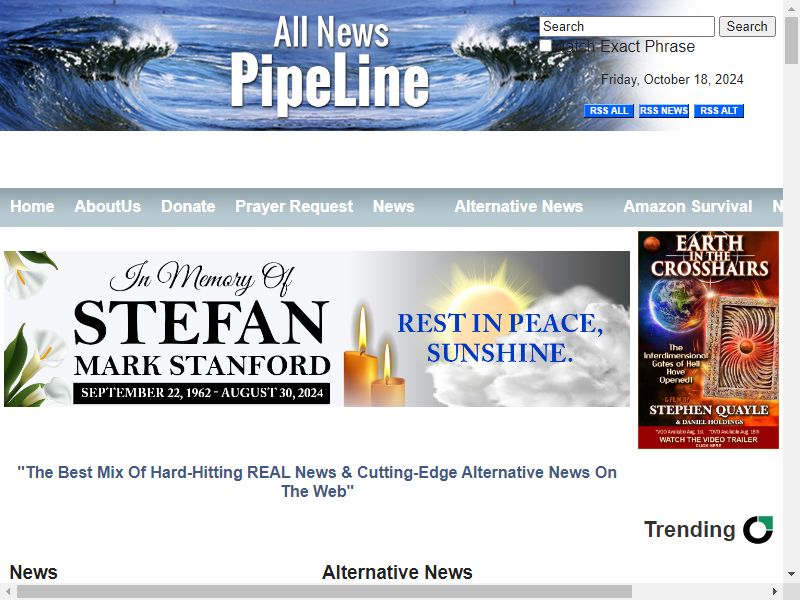Click the horizontal scrollbar left arrow
This screenshot has width=800, height=600.
coord(8,592)
